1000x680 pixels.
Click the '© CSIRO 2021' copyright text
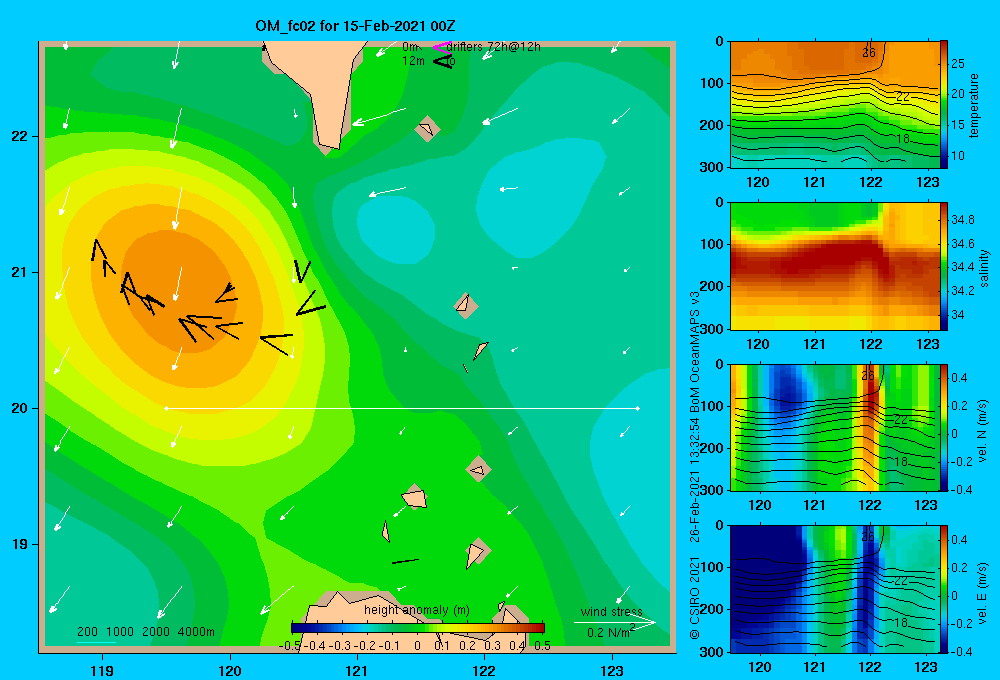tap(695, 598)
